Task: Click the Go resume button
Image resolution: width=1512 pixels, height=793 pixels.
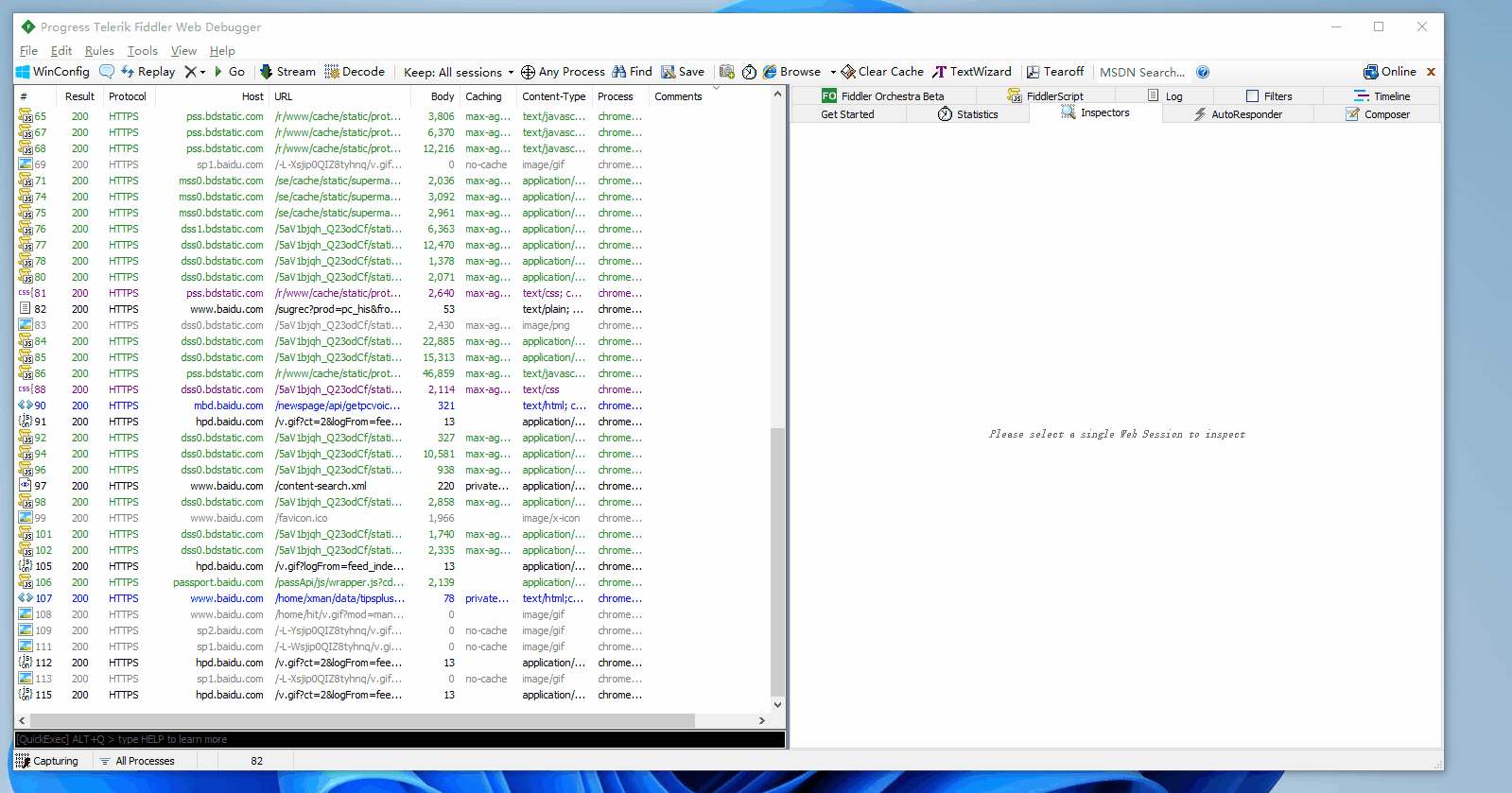Action: (x=230, y=72)
